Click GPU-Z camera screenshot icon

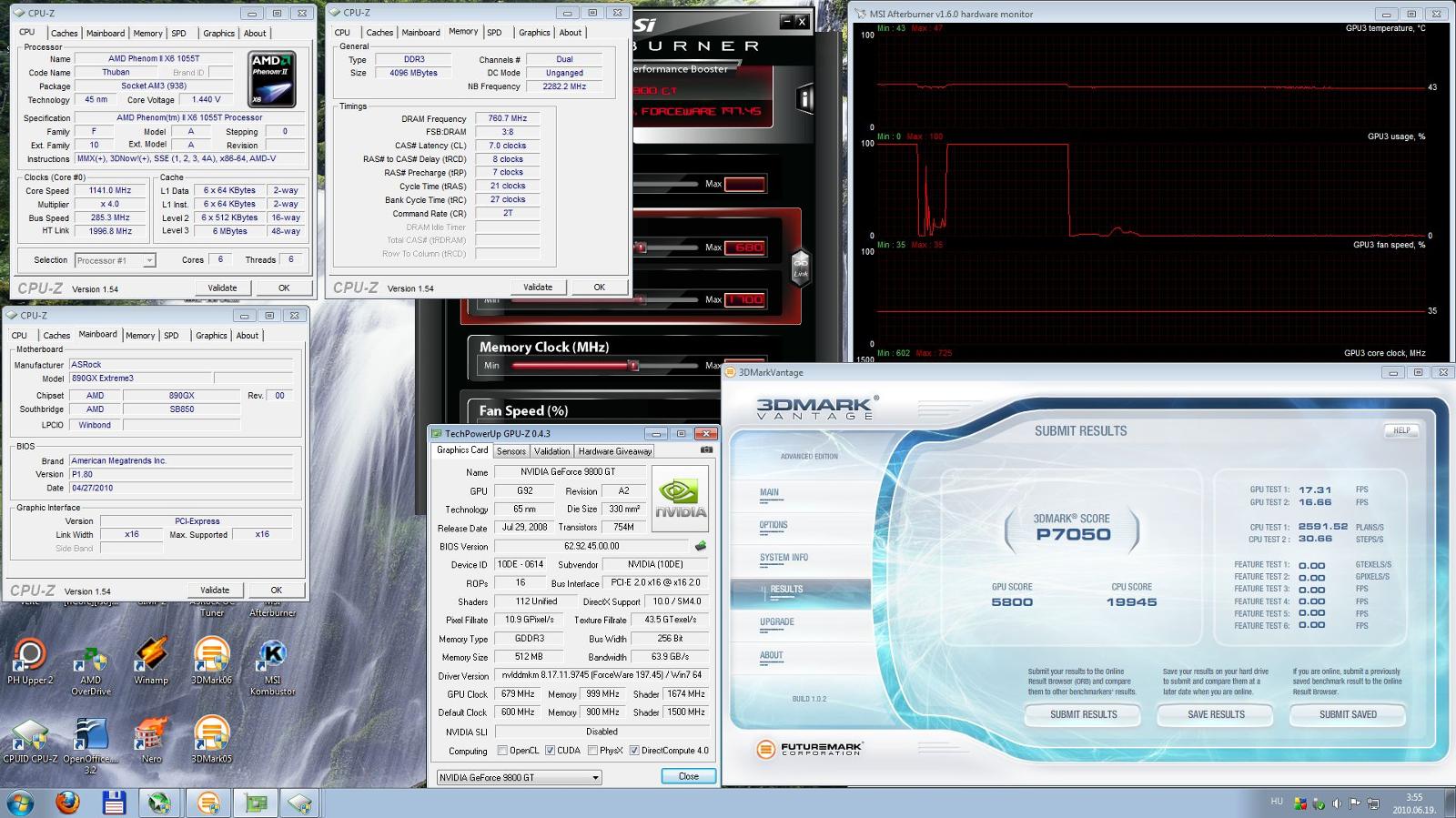point(706,449)
